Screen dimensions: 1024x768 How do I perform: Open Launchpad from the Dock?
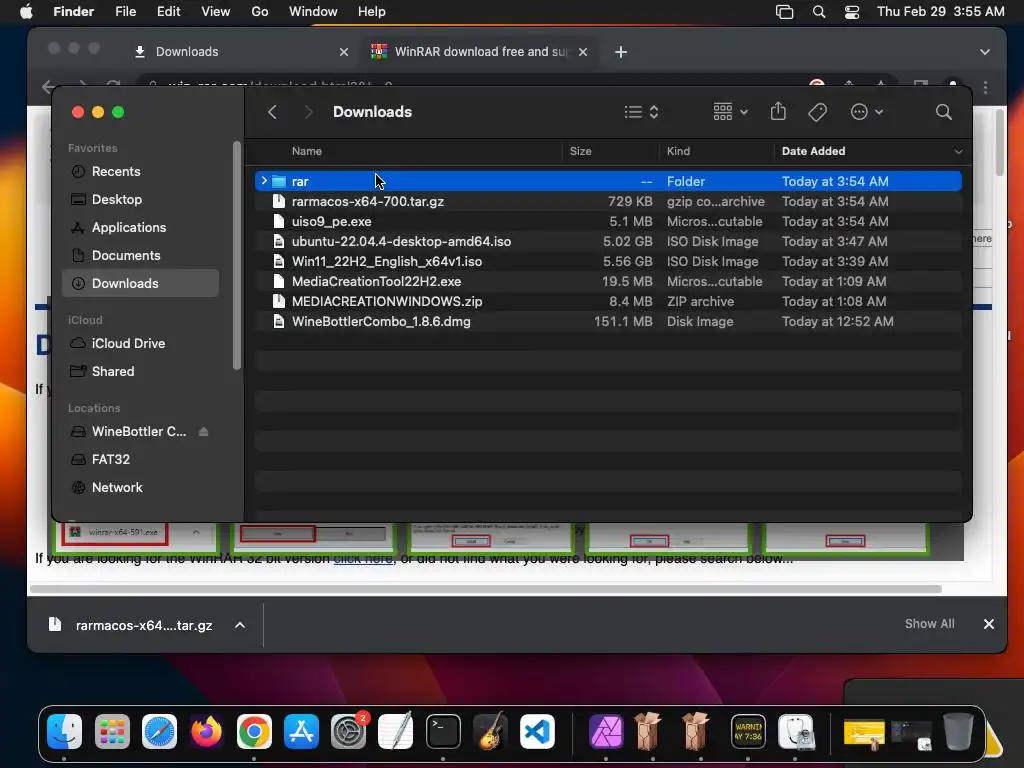point(112,731)
